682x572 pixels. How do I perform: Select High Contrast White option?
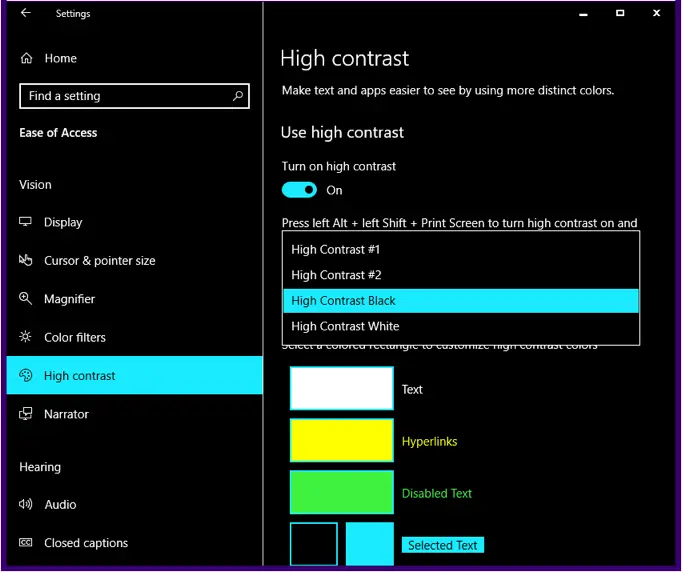(x=461, y=326)
